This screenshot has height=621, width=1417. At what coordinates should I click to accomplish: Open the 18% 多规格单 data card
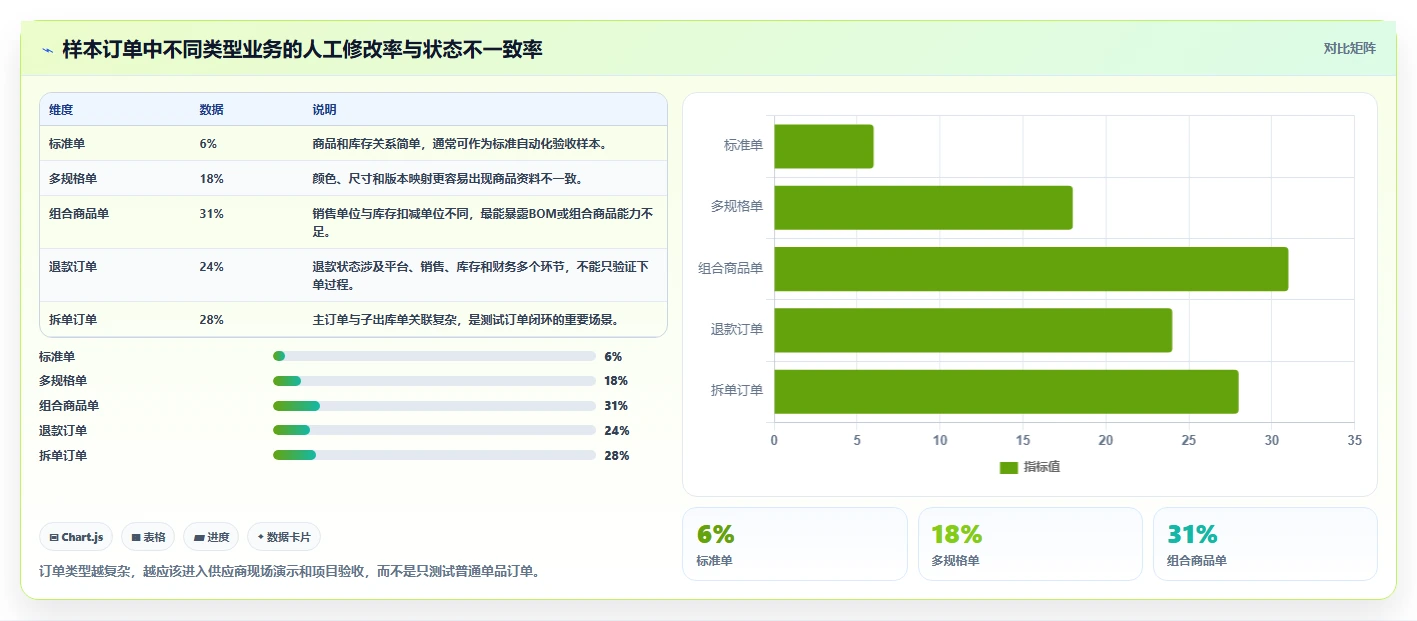pos(1030,544)
